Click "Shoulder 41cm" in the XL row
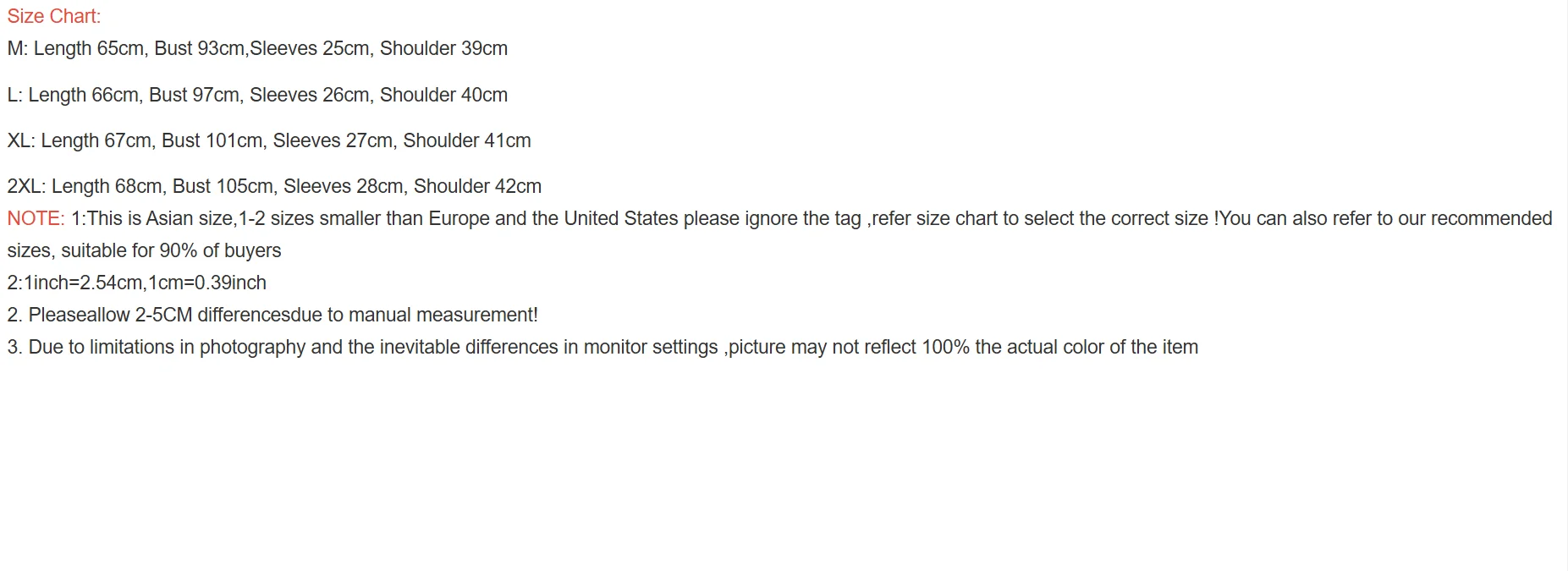Viewport: 1568px width, 571px height. point(467,140)
